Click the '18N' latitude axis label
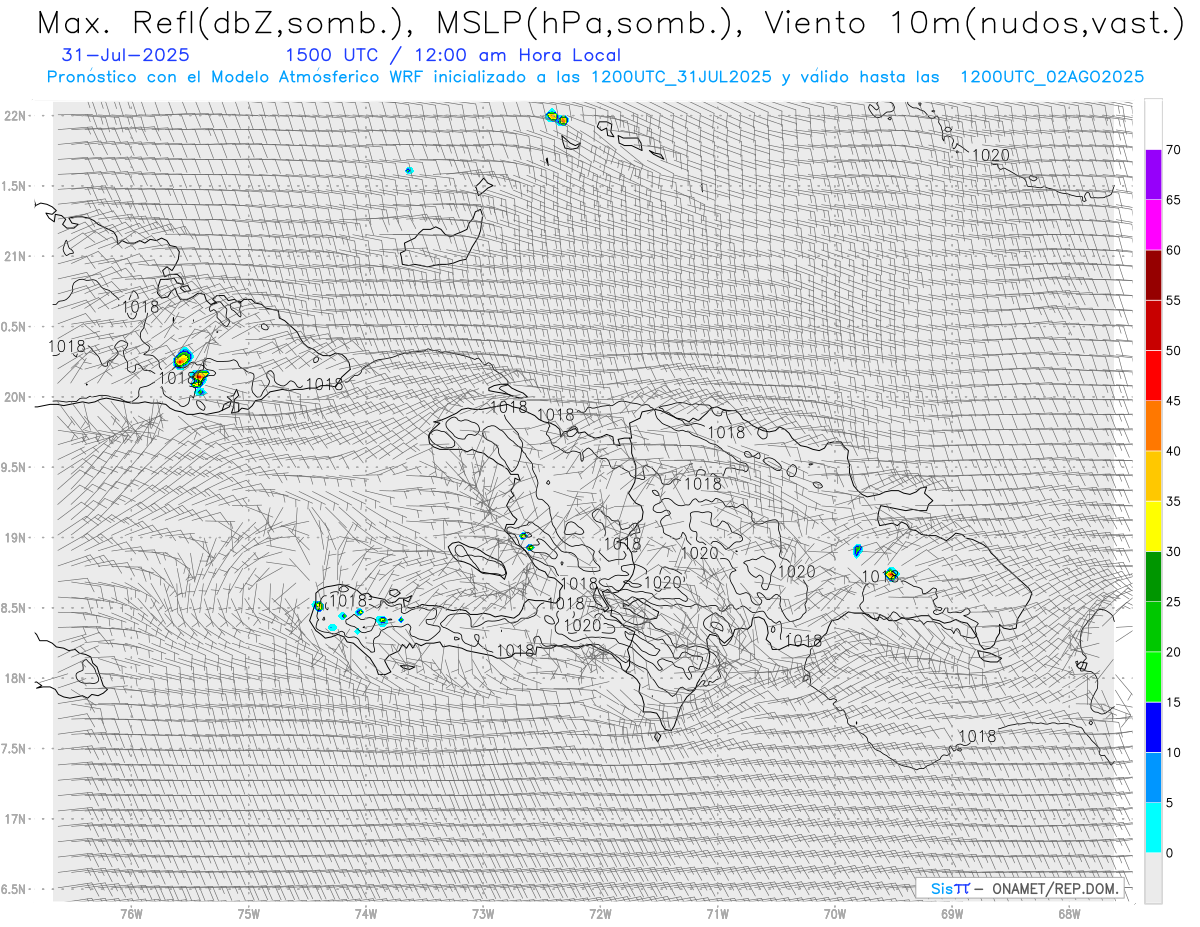 coord(16,678)
